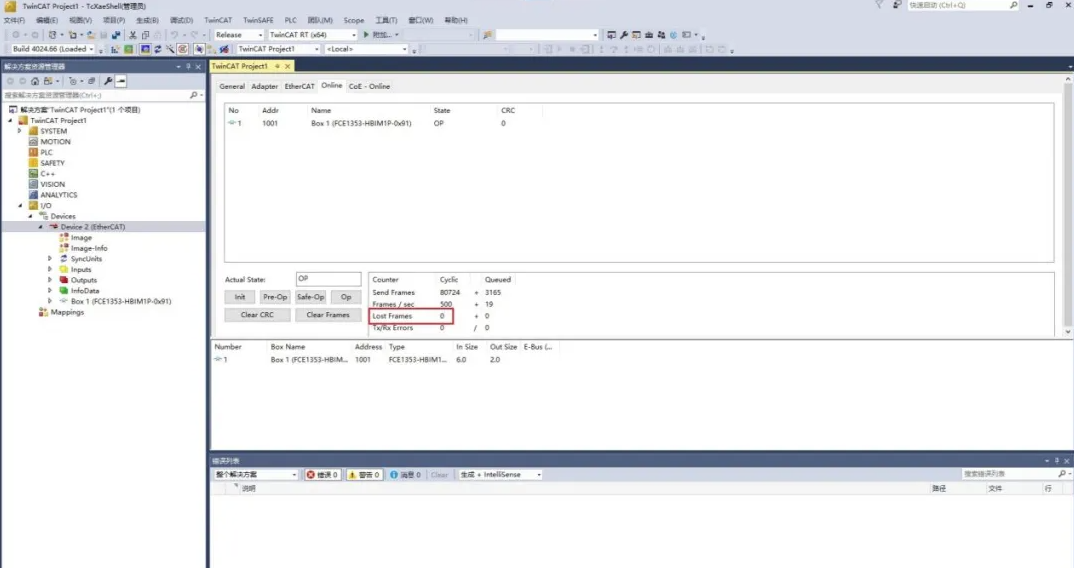Pin the Error List panel
This screenshot has height=568, width=1074.
pyautogui.click(x=1056, y=461)
